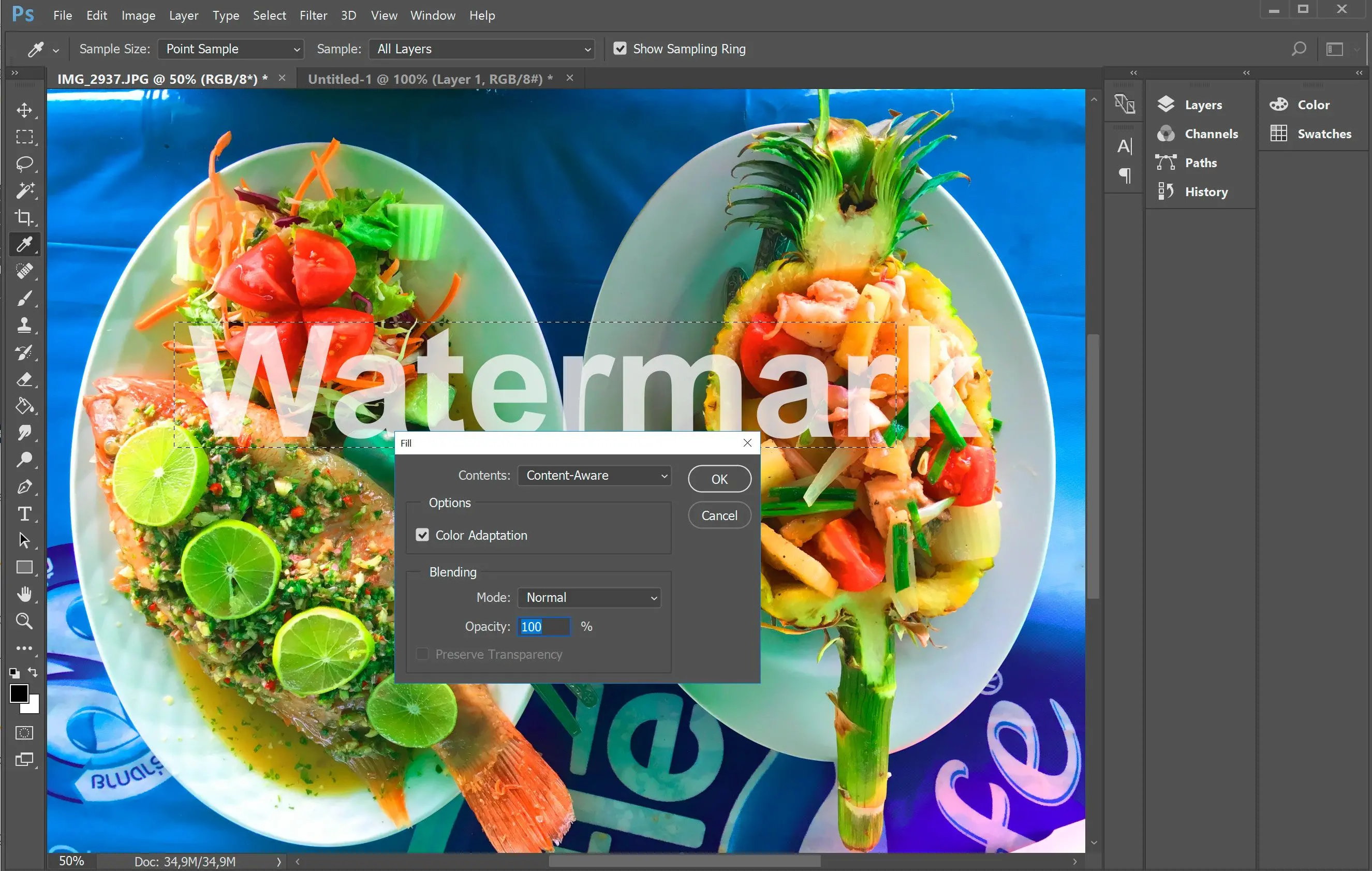
Task: Open the Filter menu
Action: 312,14
